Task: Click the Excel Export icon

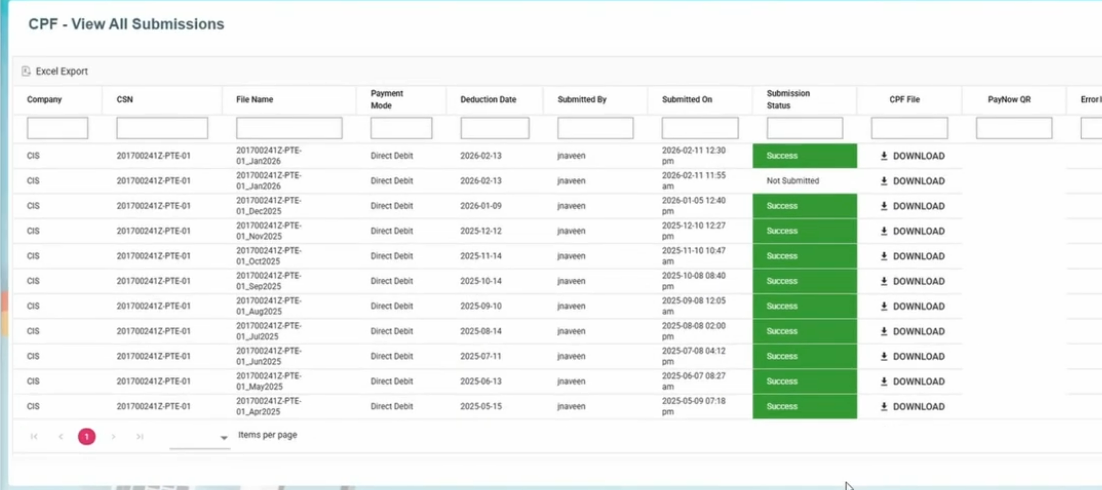Action: click(x=26, y=71)
